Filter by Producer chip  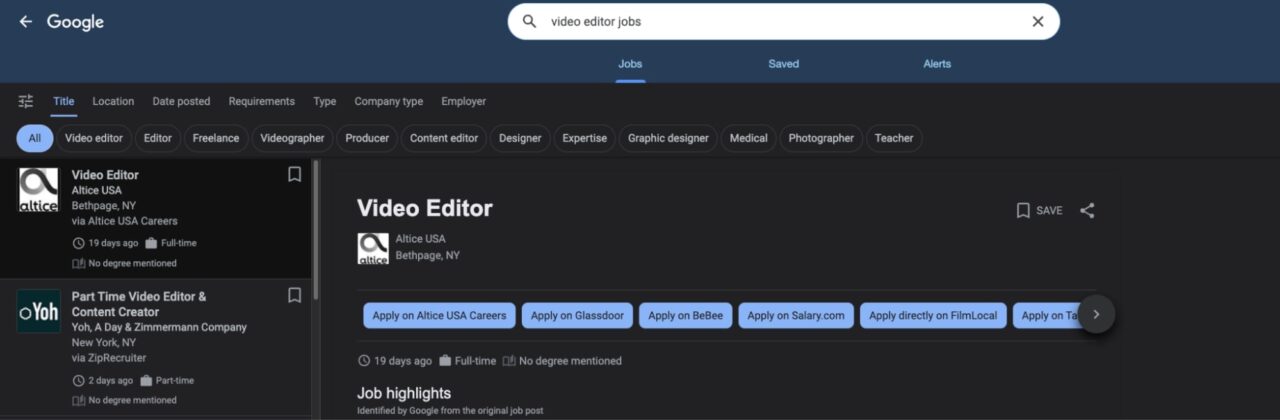pos(367,138)
